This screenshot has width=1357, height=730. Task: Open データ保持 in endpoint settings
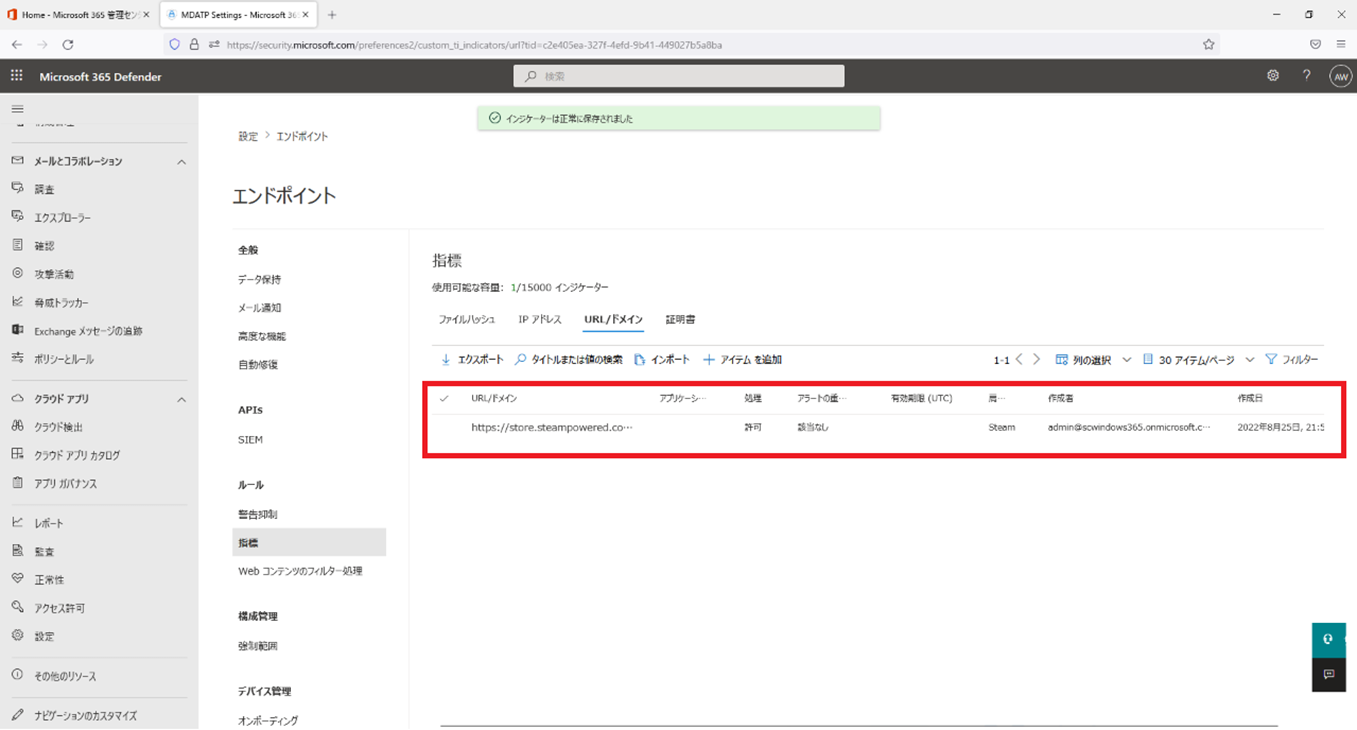point(259,279)
